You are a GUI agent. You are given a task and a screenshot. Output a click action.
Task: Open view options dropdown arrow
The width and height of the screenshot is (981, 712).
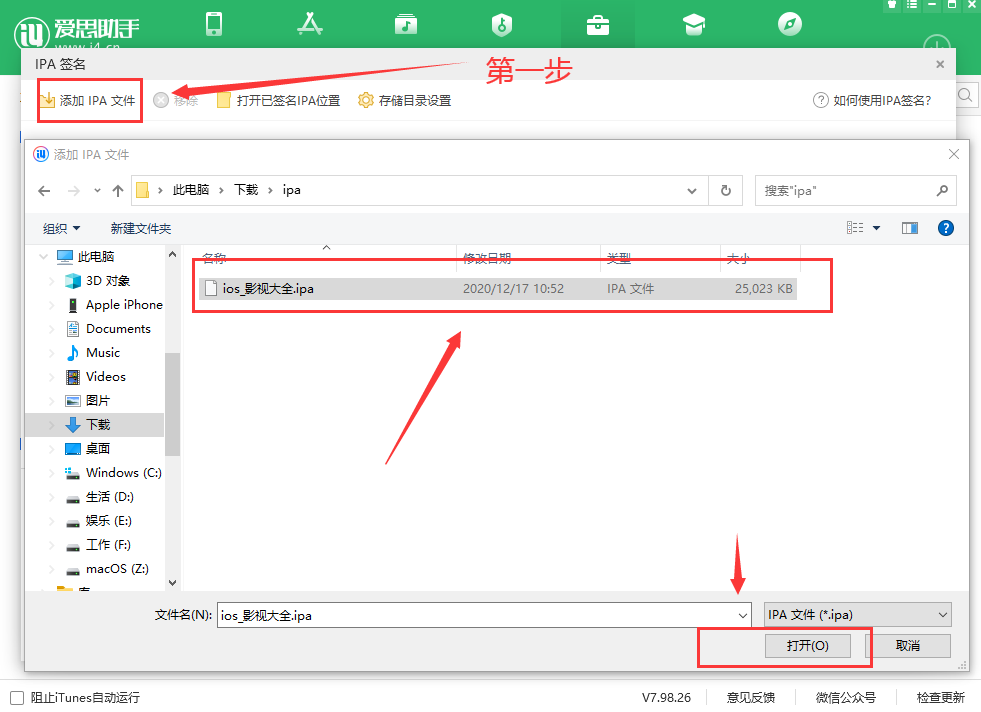[x=877, y=228]
